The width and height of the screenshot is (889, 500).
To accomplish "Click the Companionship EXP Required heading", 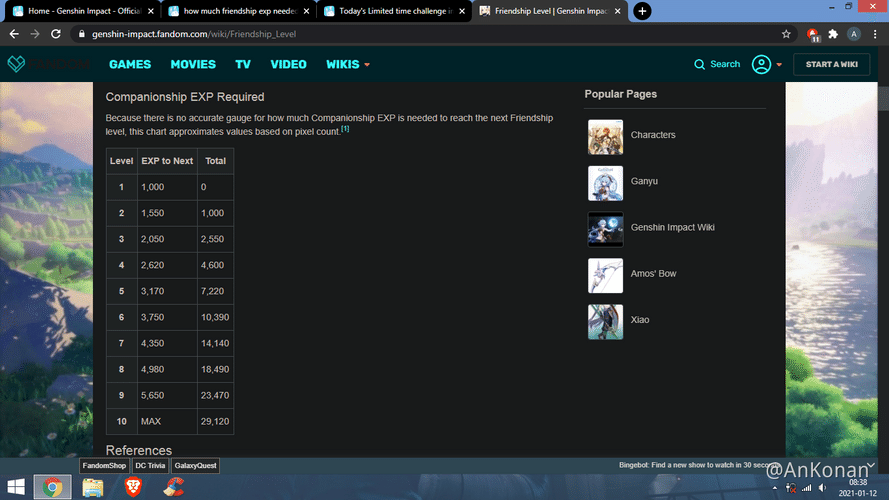I will coord(185,97).
